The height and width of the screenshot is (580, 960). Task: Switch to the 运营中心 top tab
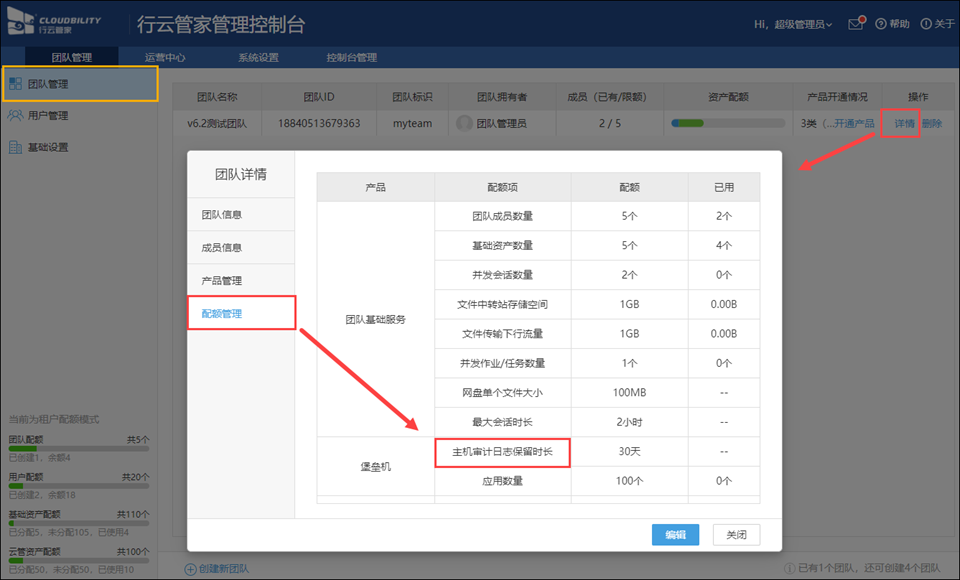[164, 57]
